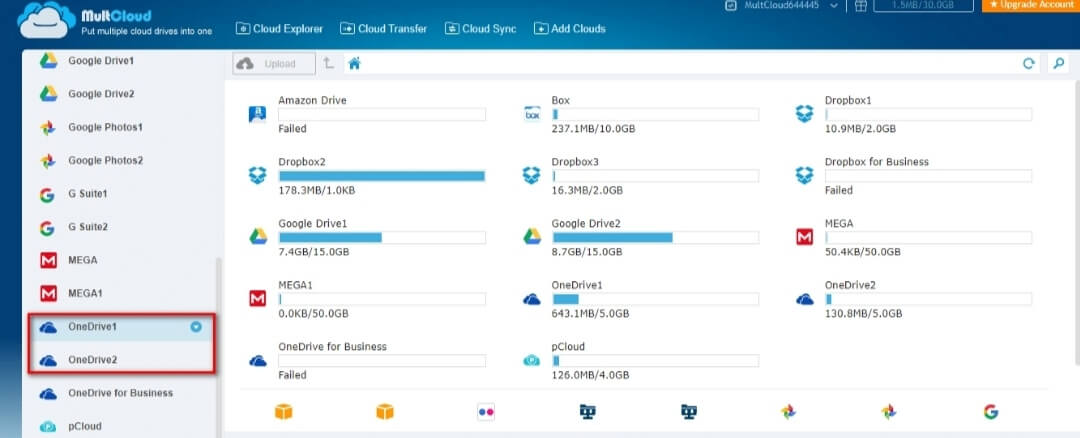
Task: Open the Dropbox3 icon in overview
Action: coord(531,176)
